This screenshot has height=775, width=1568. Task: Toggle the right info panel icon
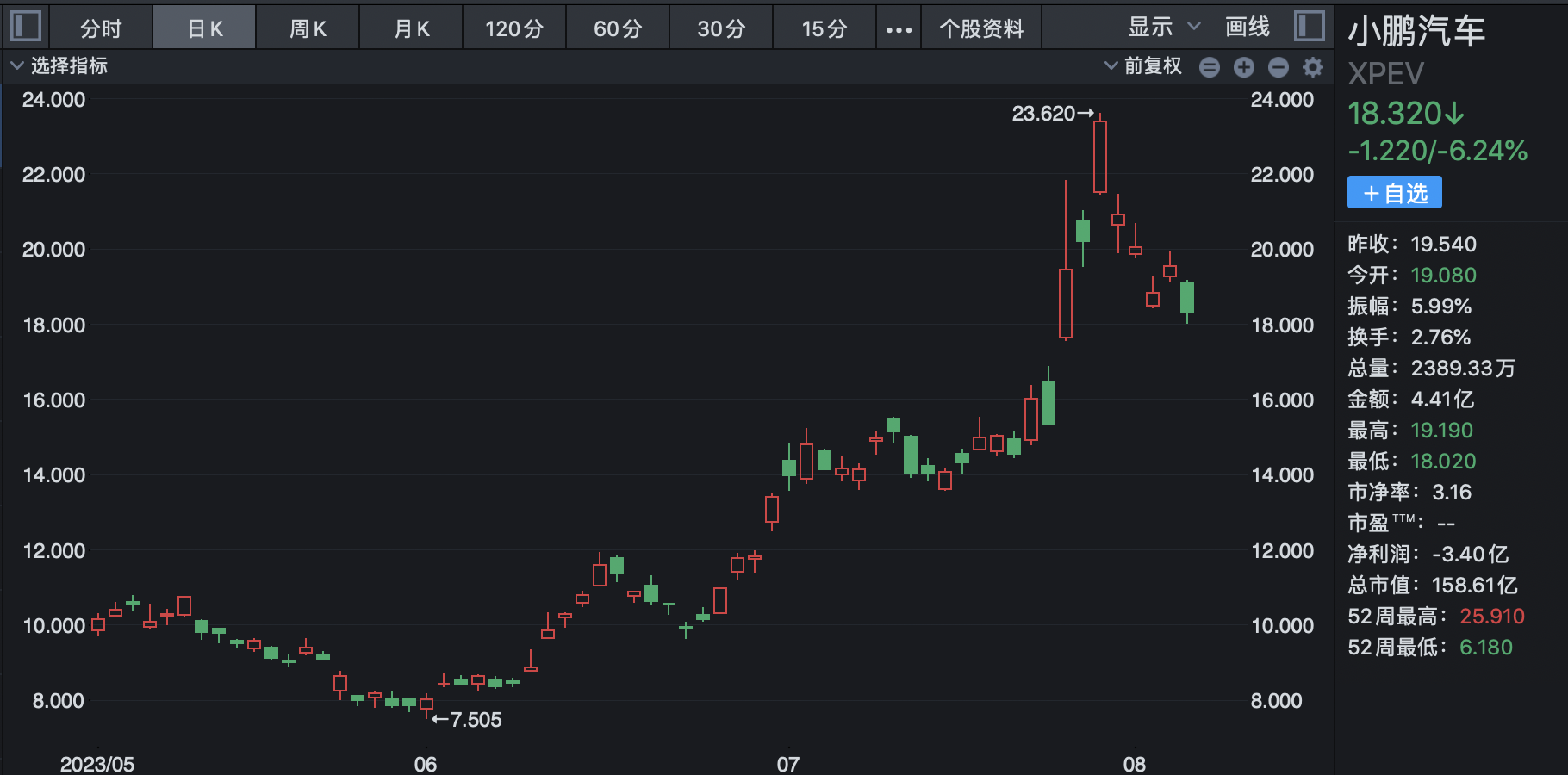click(1310, 26)
